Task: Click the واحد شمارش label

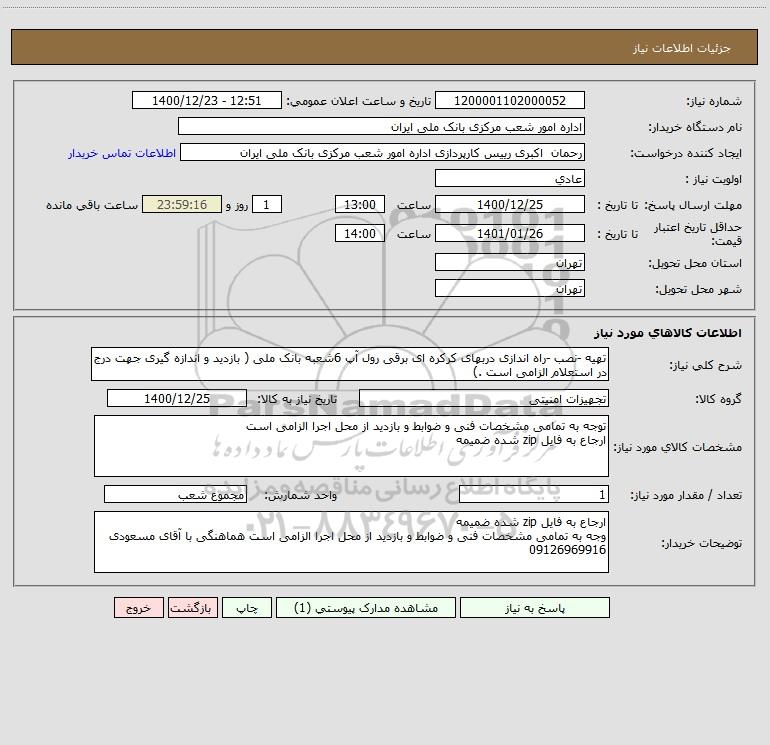Action: [x=301, y=495]
